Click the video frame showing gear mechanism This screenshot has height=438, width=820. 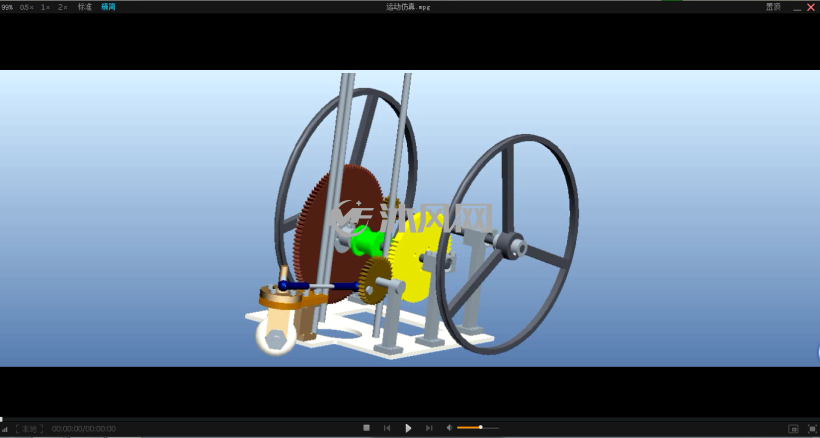point(410,218)
